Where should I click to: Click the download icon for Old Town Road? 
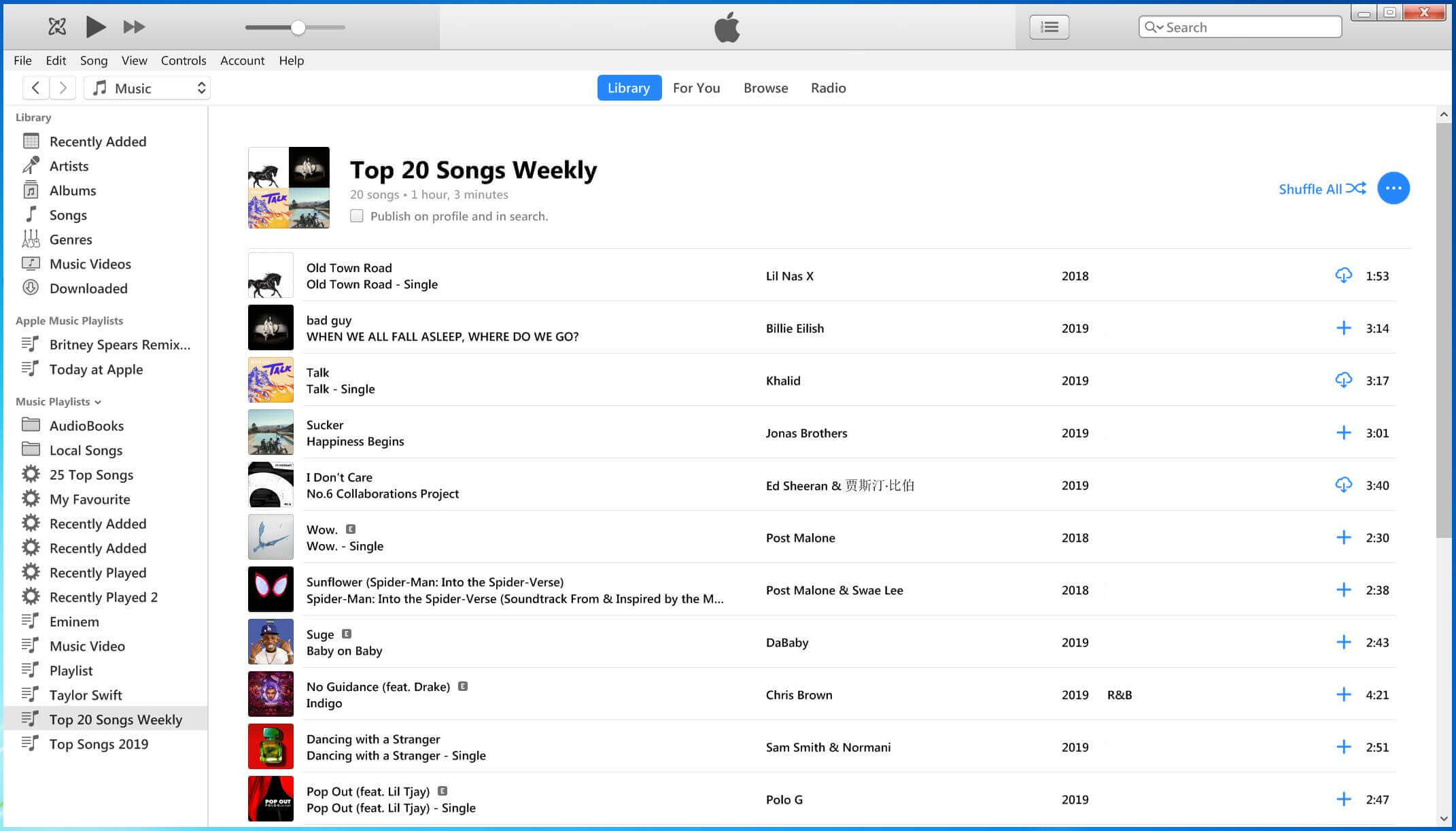1343,275
